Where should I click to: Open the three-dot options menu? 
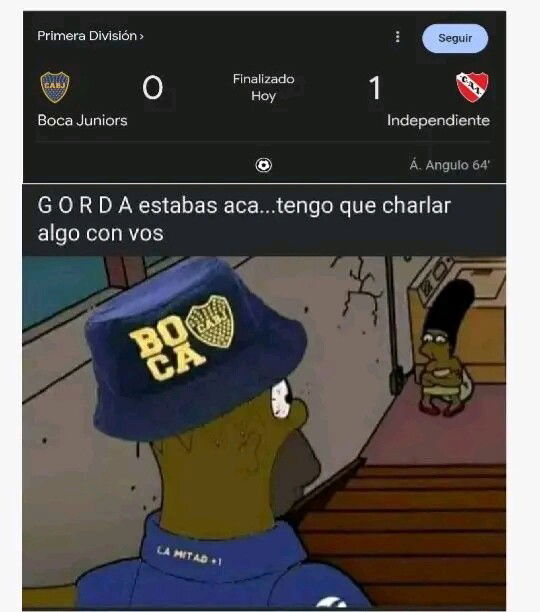[x=397, y=37]
